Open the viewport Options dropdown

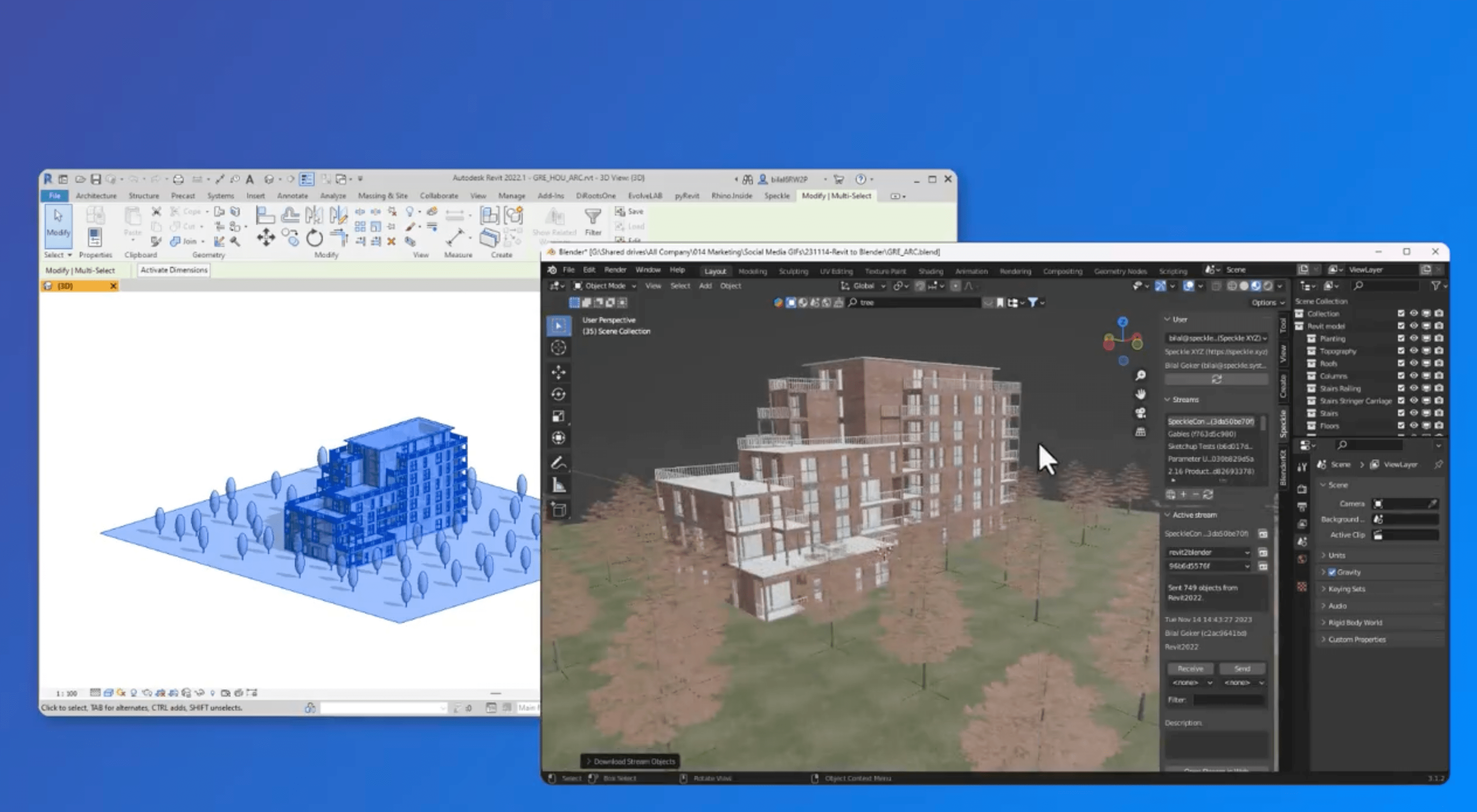click(x=1268, y=303)
